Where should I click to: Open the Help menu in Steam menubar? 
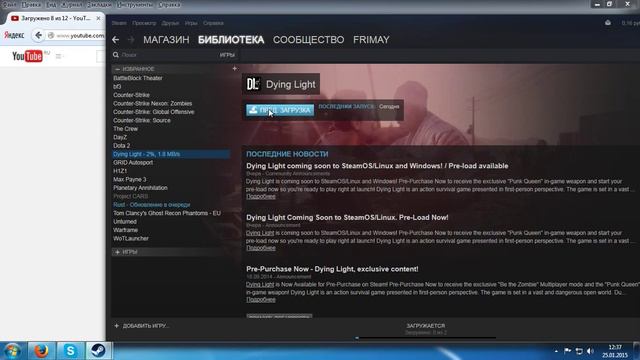tap(213, 23)
